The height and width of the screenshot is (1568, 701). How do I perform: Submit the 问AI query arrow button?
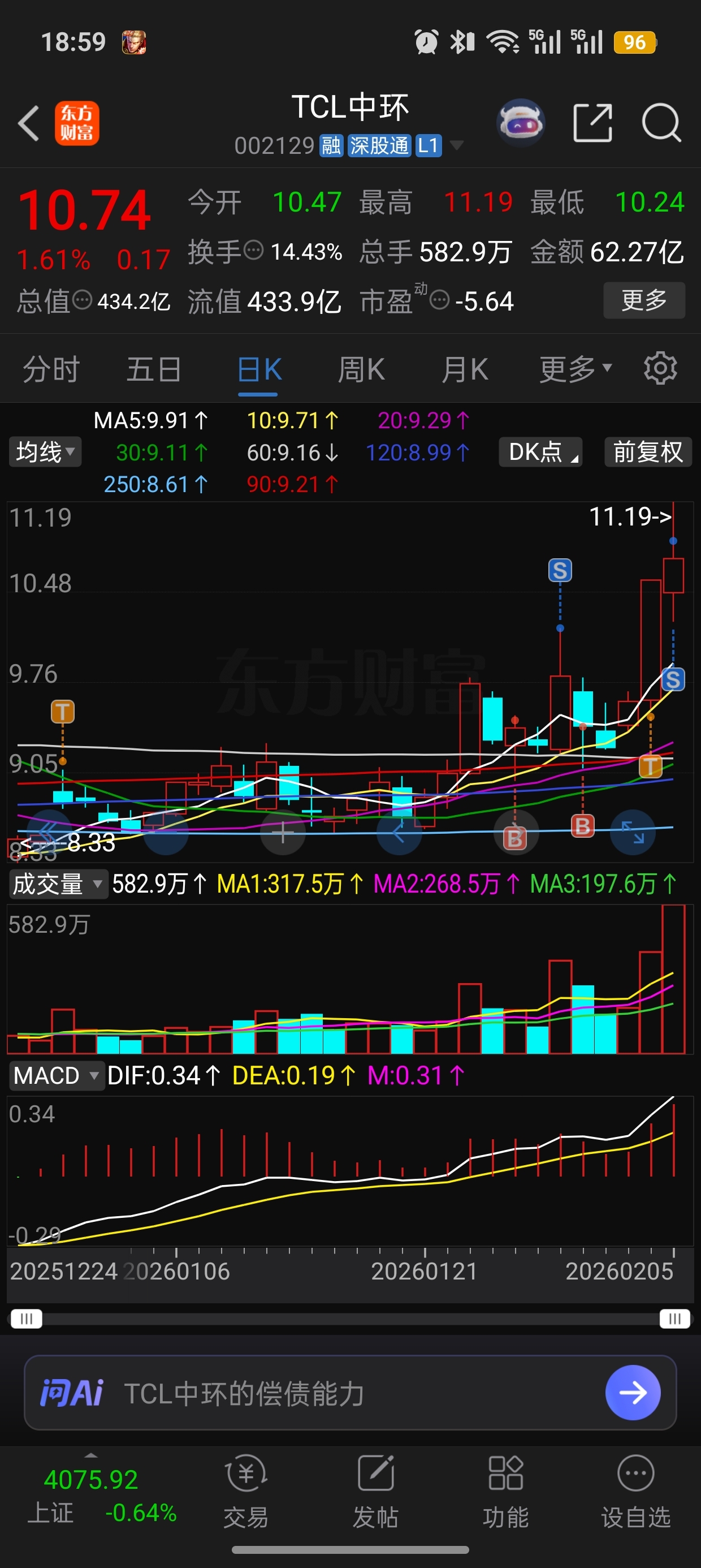[633, 1392]
